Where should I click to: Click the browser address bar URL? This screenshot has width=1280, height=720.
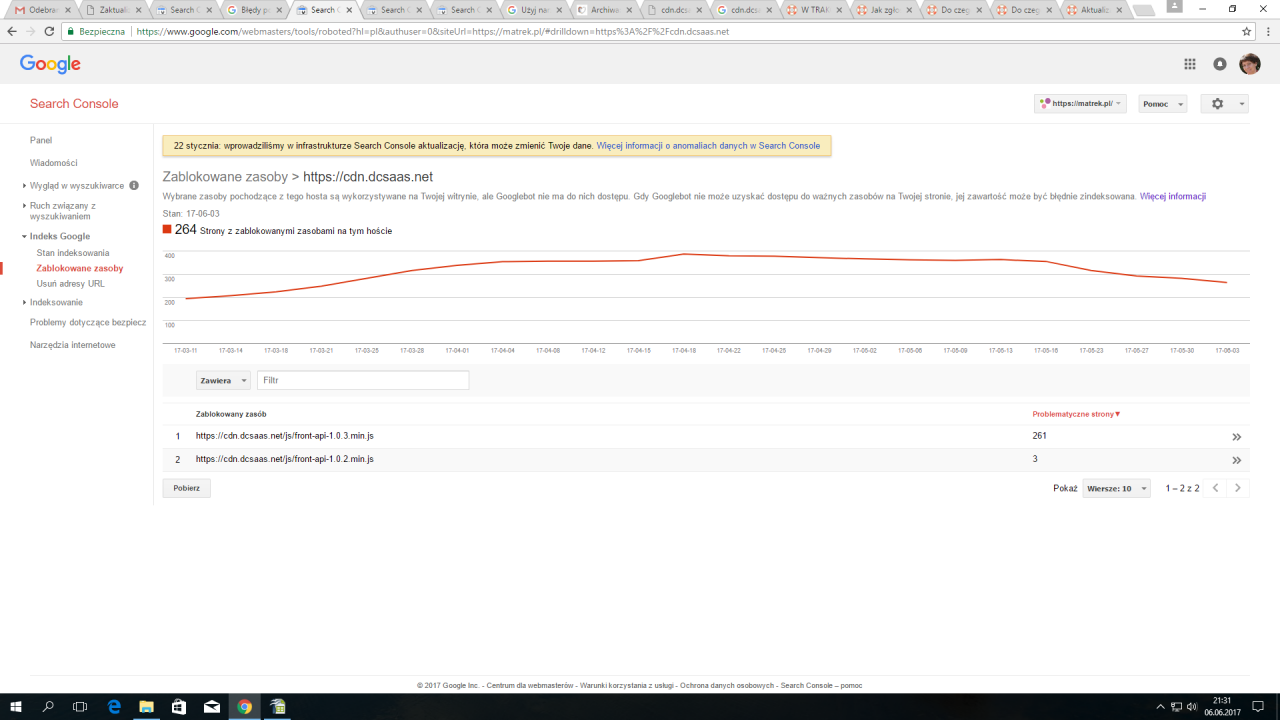[x=432, y=31]
